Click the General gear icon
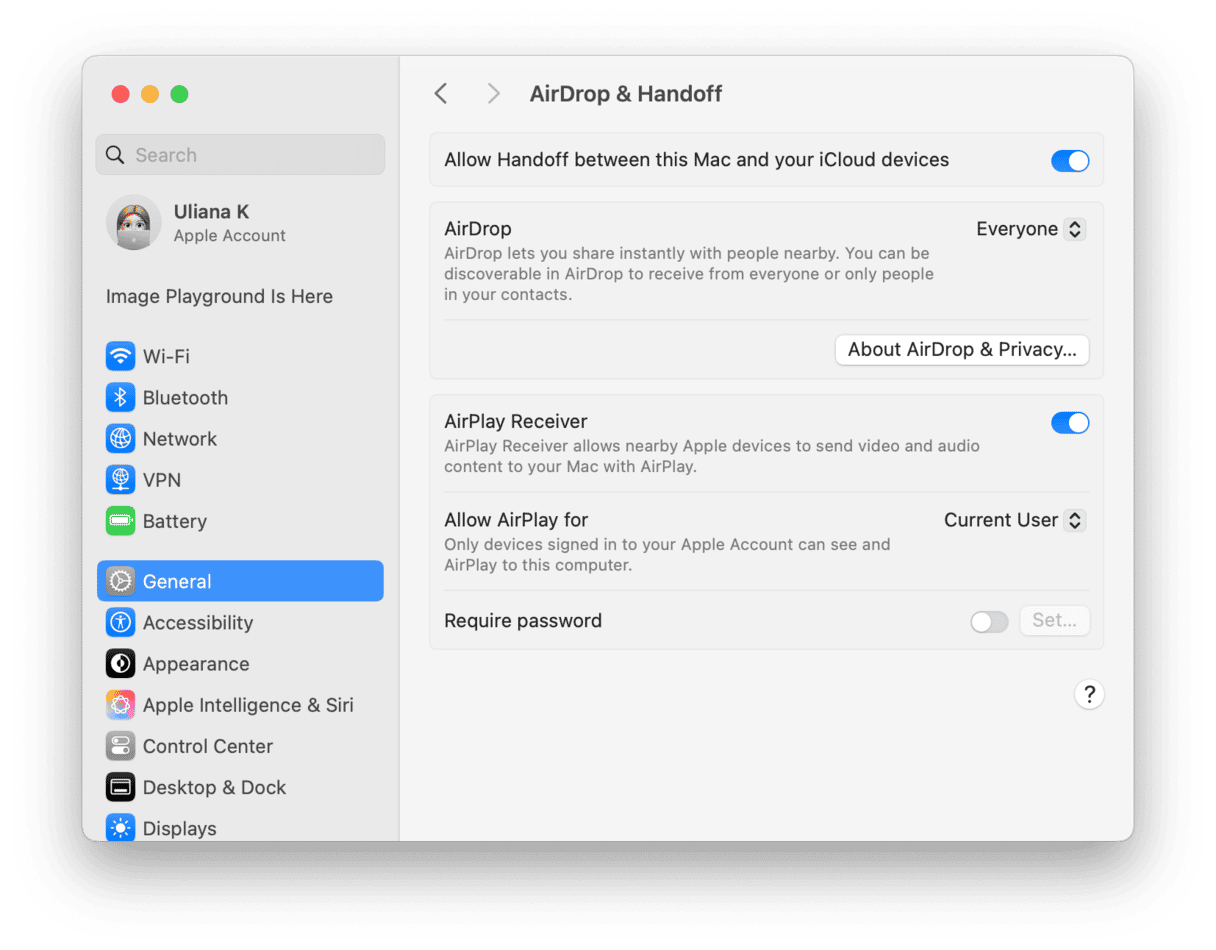 [121, 581]
